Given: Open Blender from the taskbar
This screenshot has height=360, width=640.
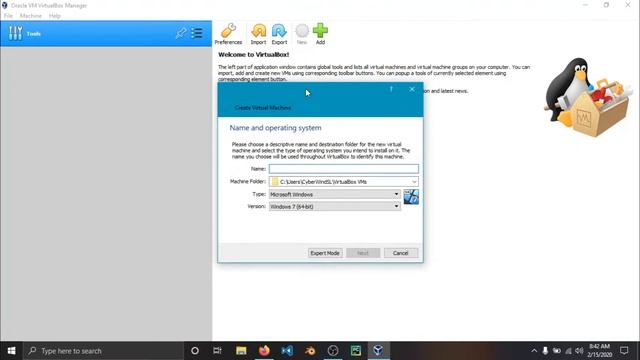Looking at the screenshot, I should (x=310, y=351).
